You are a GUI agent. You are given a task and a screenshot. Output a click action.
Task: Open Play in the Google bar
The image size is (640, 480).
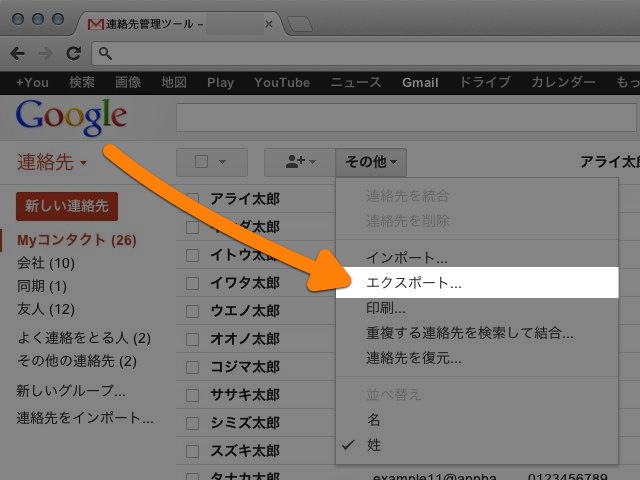[x=220, y=82]
